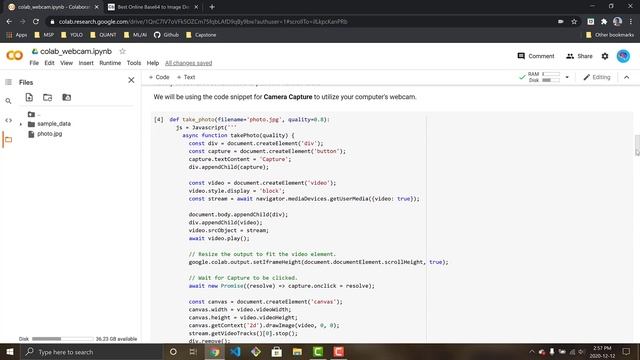Collapse the header with the chevron

627,77
